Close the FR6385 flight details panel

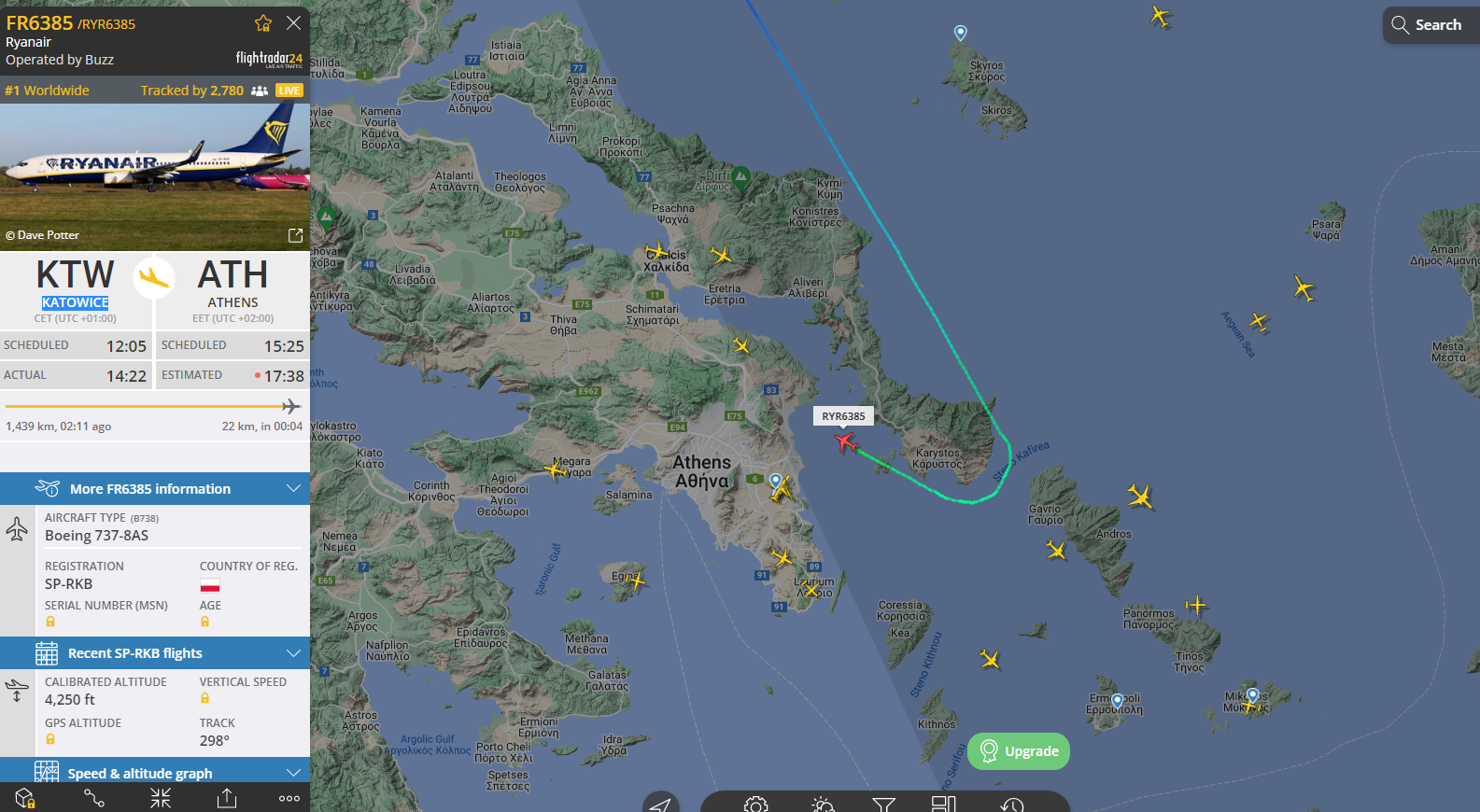[x=293, y=22]
